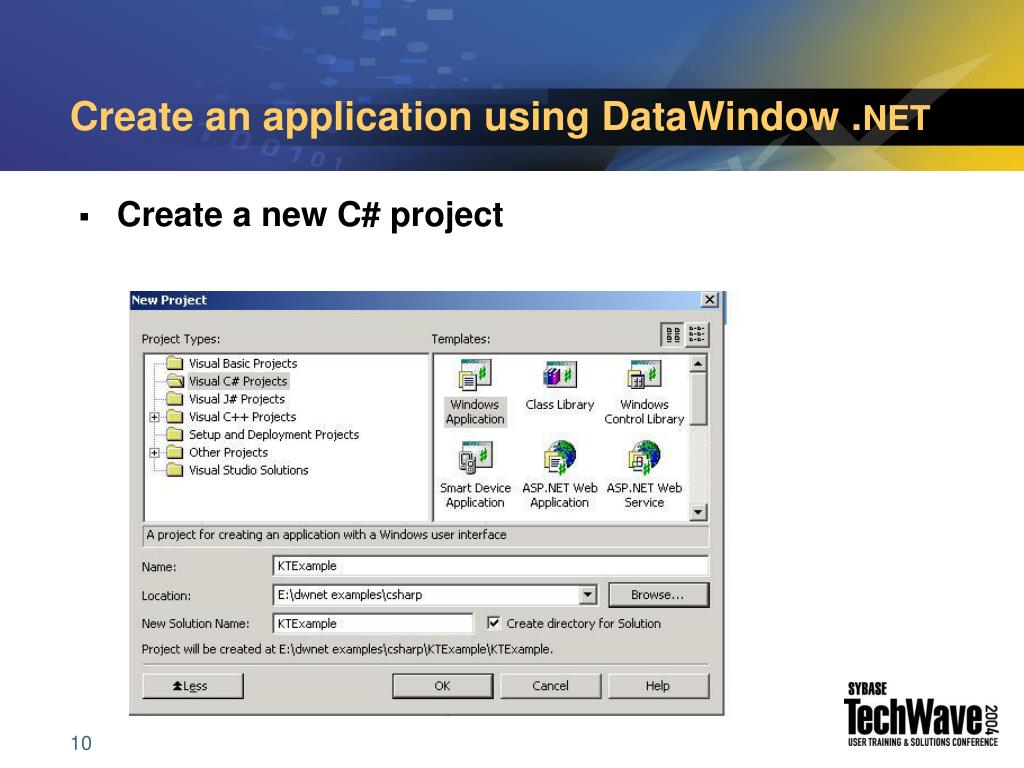1024x768 pixels.
Task: Select Visual C# Projects tree label
Action: (x=238, y=381)
